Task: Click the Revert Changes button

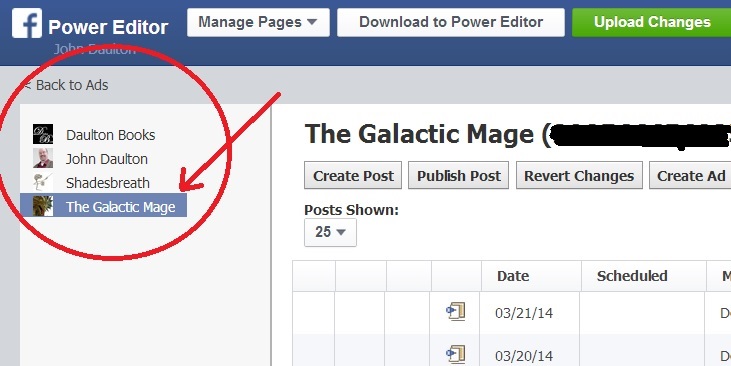Action: tap(579, 175)
